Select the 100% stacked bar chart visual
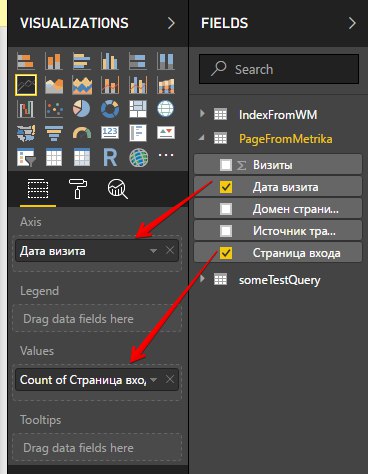 click(x=138, y=62)
